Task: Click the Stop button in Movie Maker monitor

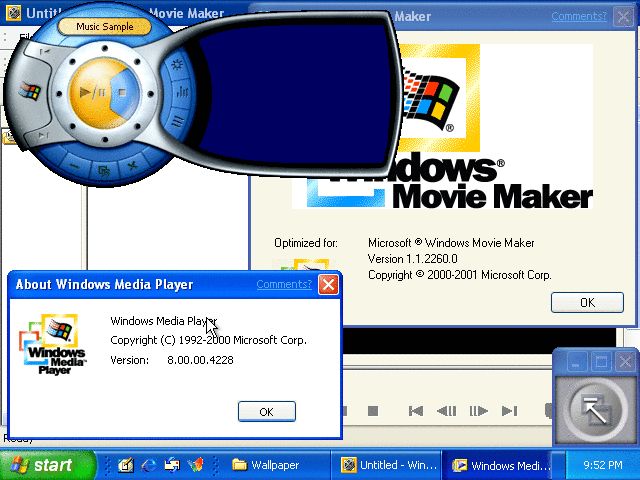Action: 373,411
